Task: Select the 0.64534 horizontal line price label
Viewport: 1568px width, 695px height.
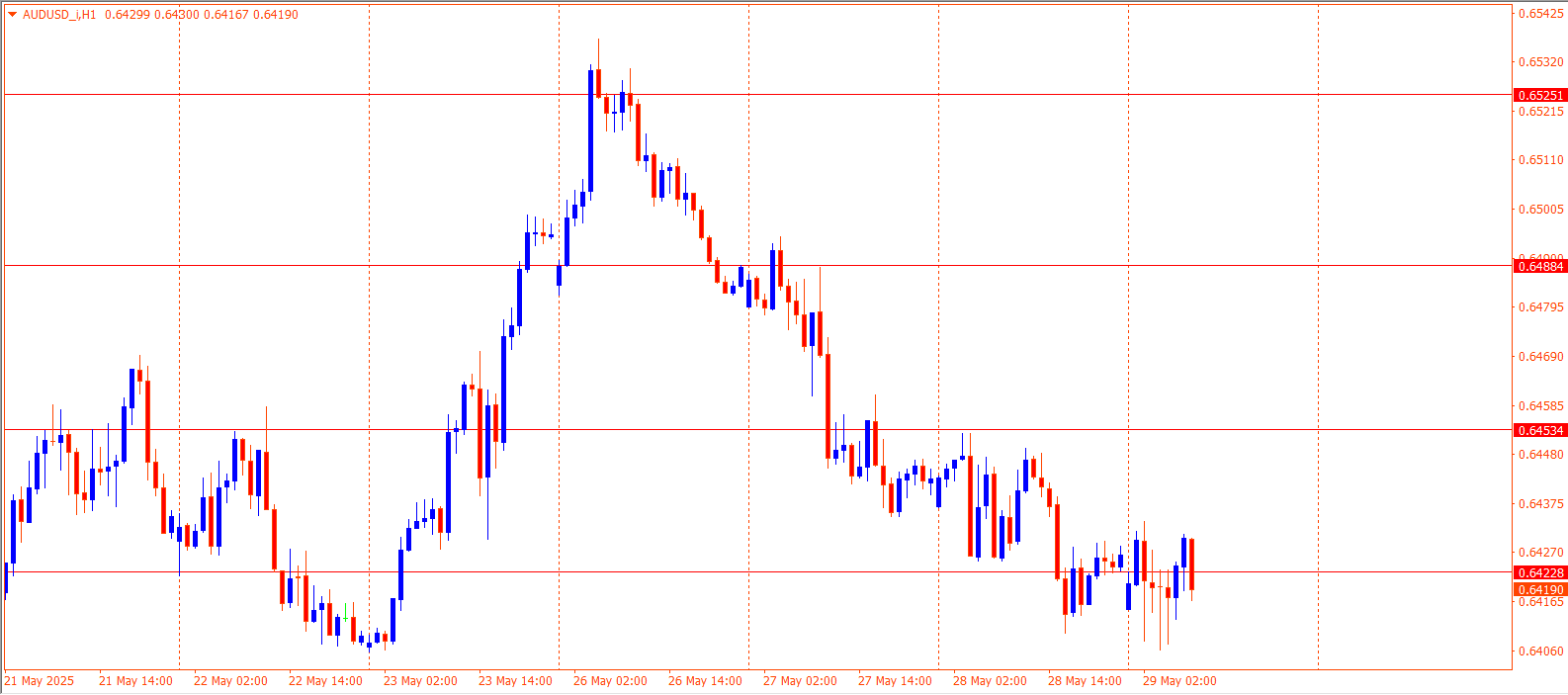Action: [1540, 431]
